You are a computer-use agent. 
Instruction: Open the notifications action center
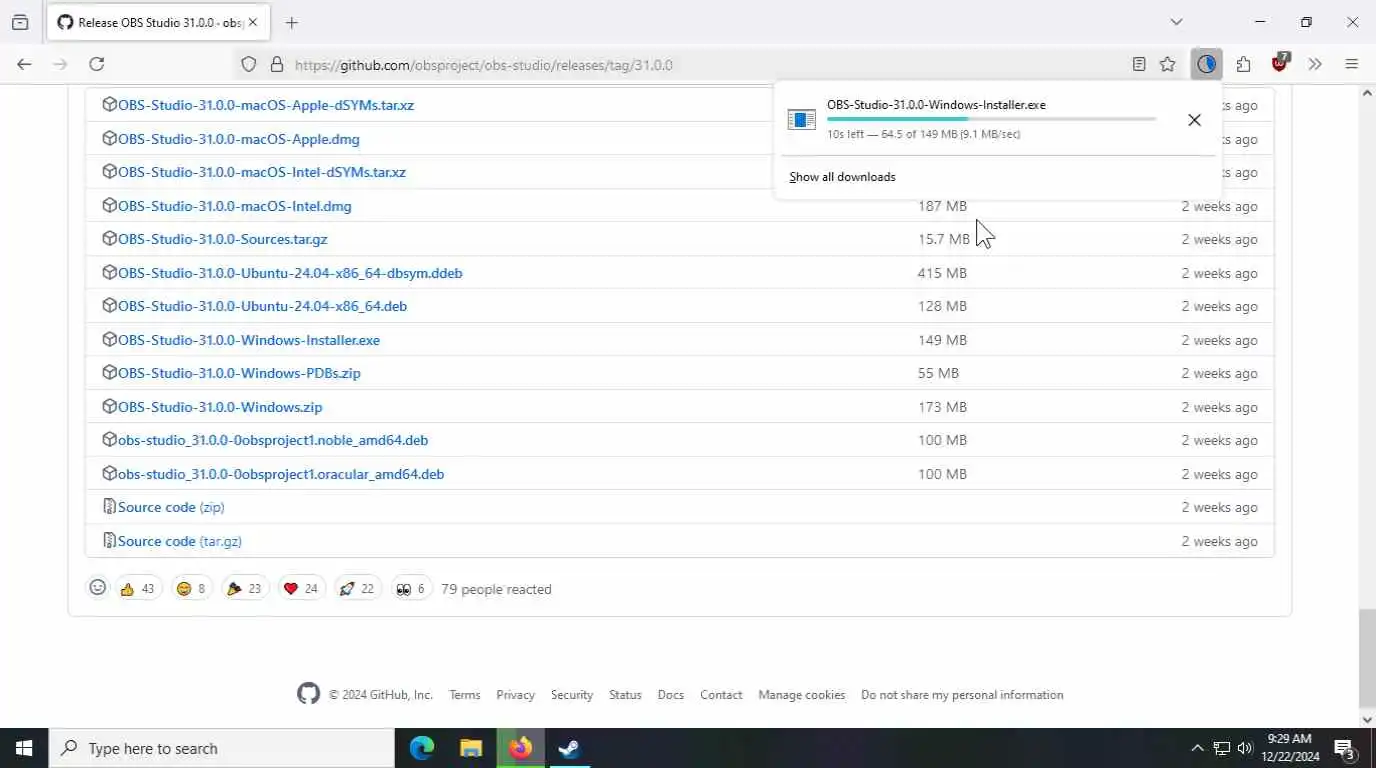[x=1344, y=748]
